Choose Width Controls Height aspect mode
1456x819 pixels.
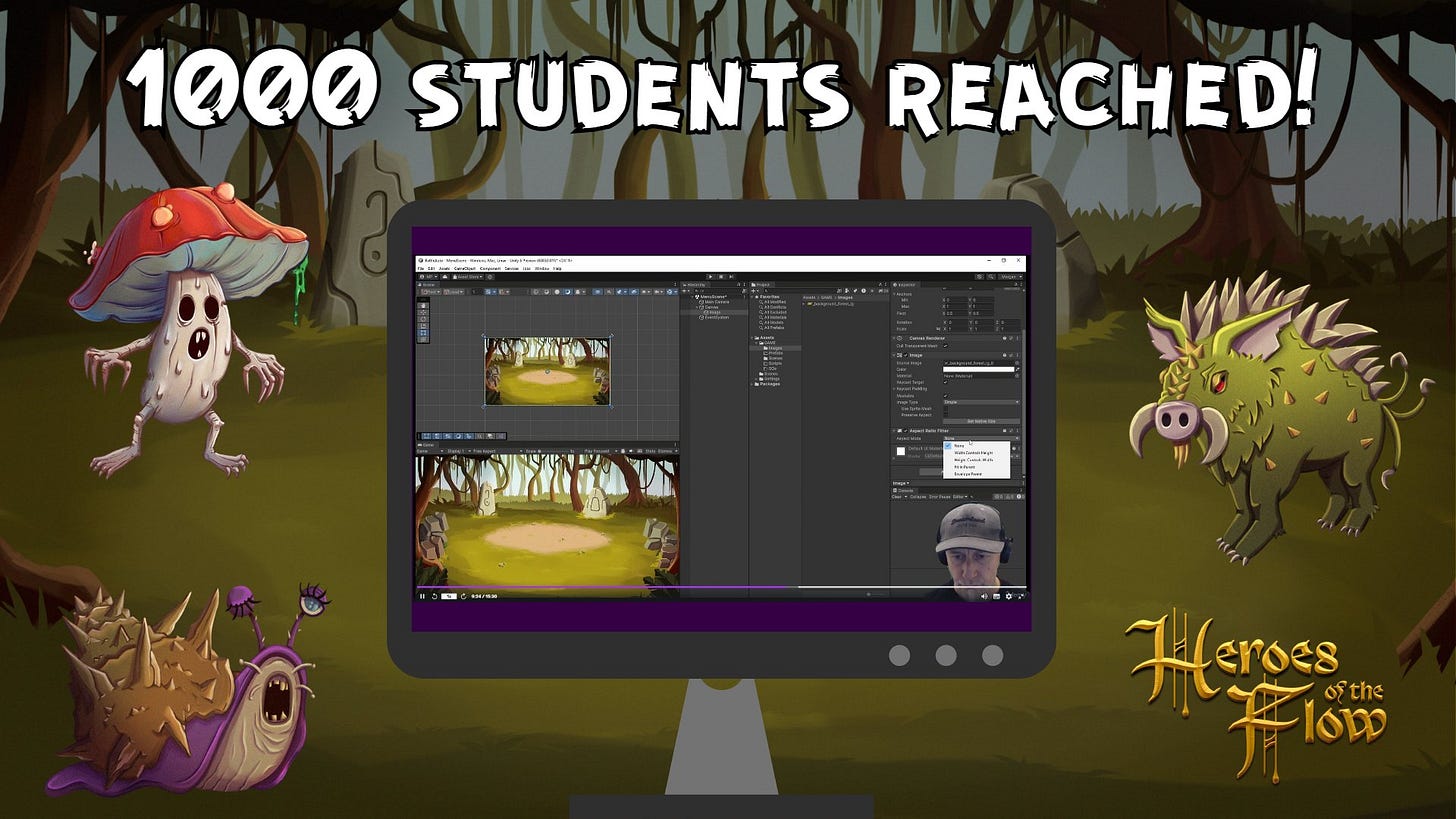[x=974, y=453]
